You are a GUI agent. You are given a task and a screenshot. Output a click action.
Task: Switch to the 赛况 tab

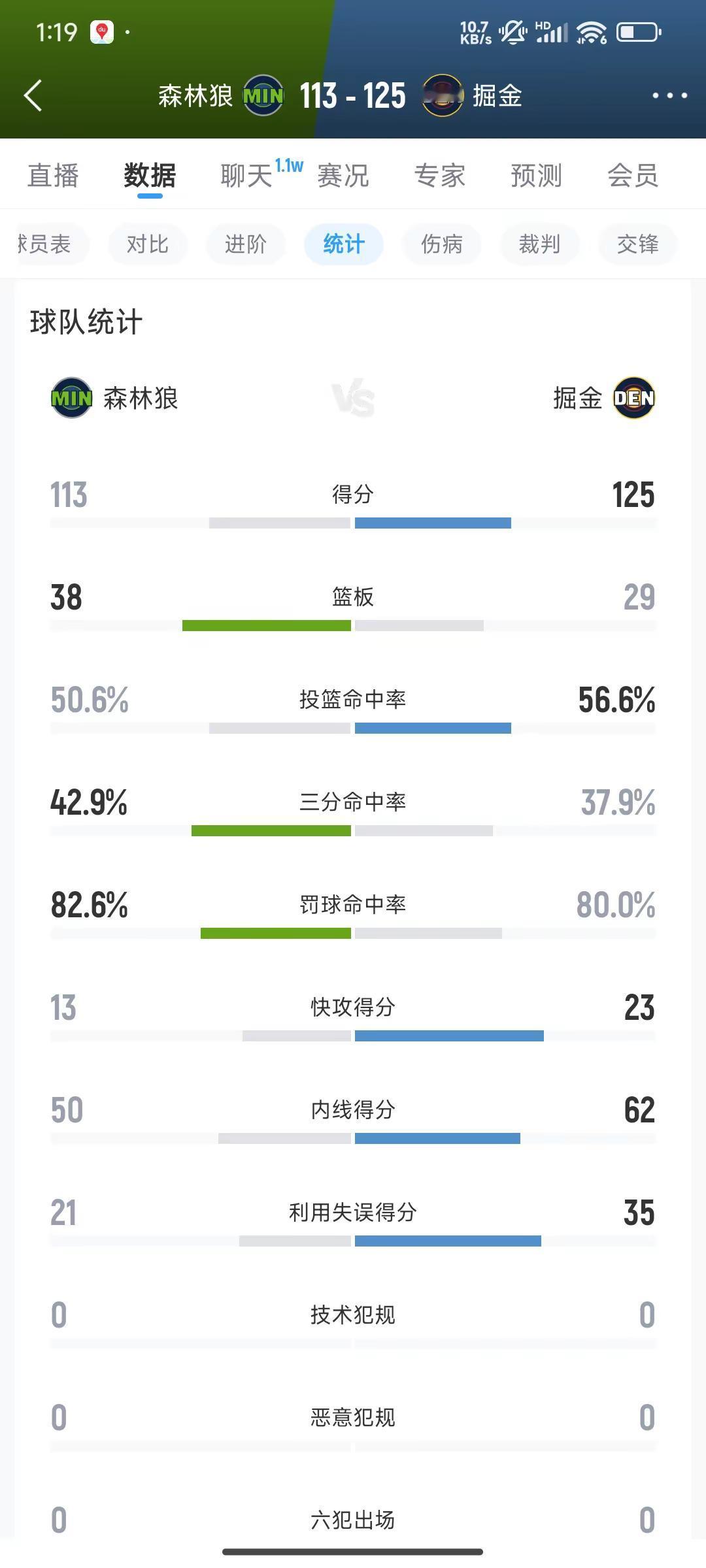343,175
